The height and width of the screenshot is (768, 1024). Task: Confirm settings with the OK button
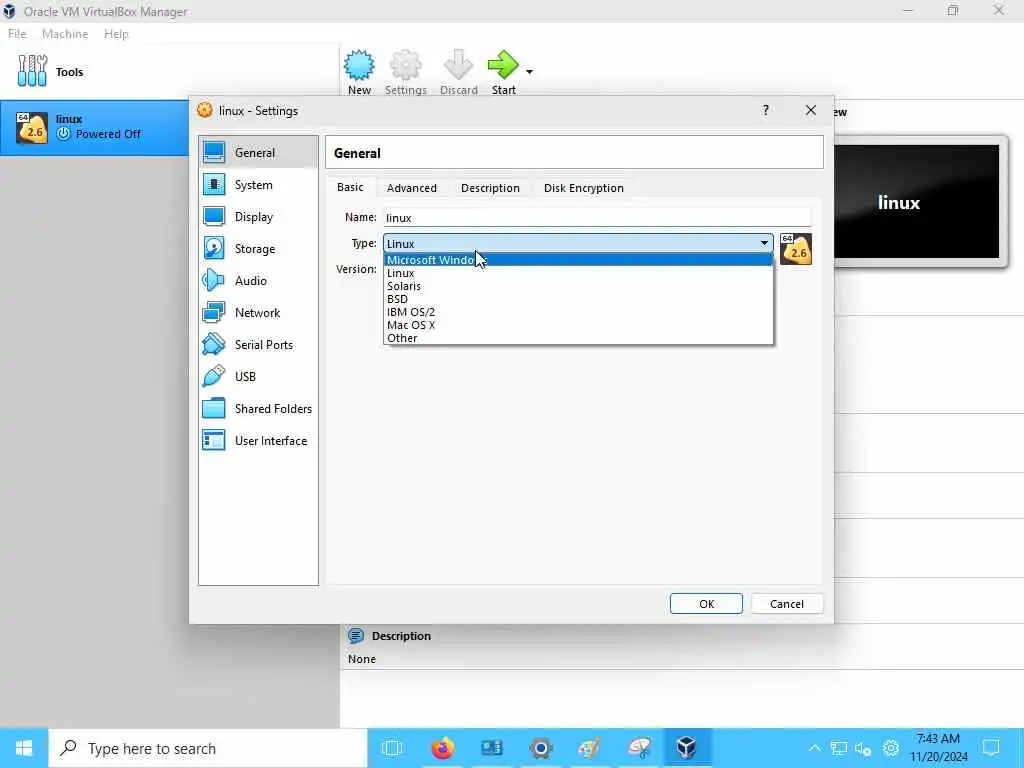pos(706,603)
